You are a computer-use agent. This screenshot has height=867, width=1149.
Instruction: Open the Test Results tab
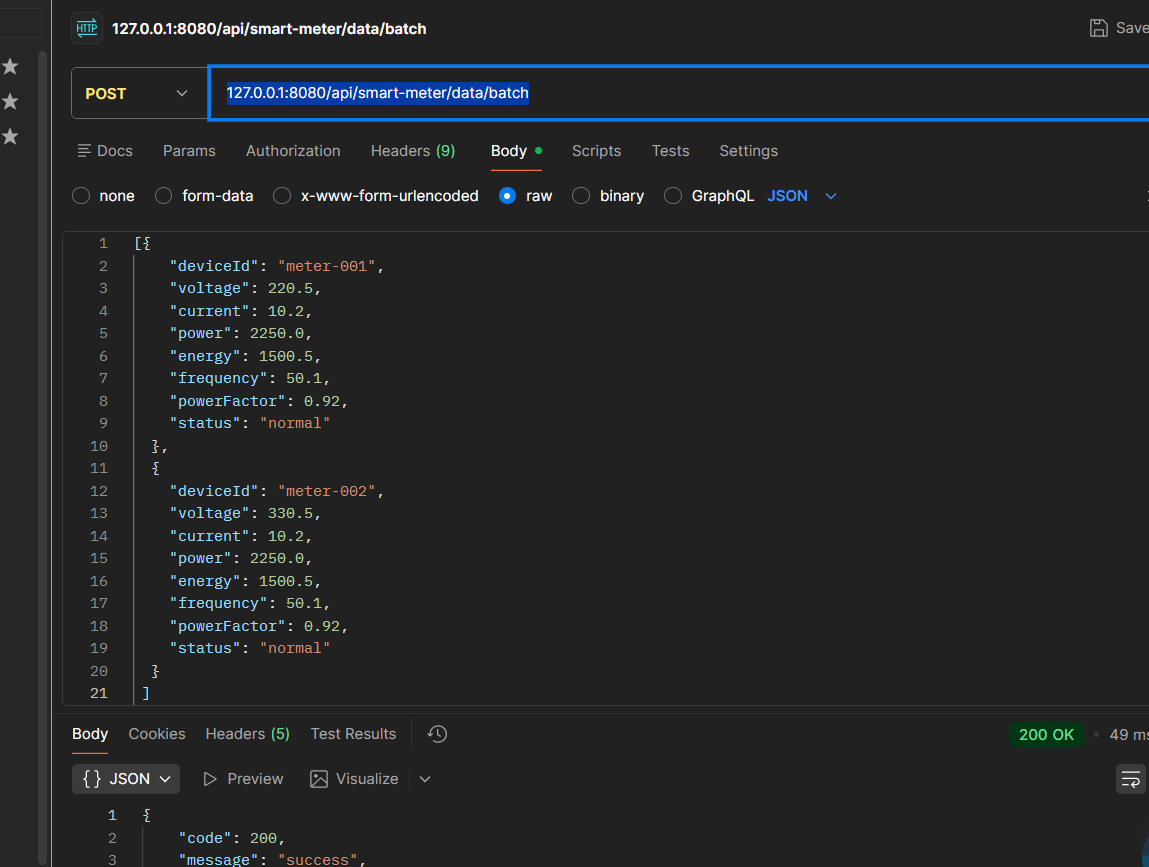[x=353, y=734]
